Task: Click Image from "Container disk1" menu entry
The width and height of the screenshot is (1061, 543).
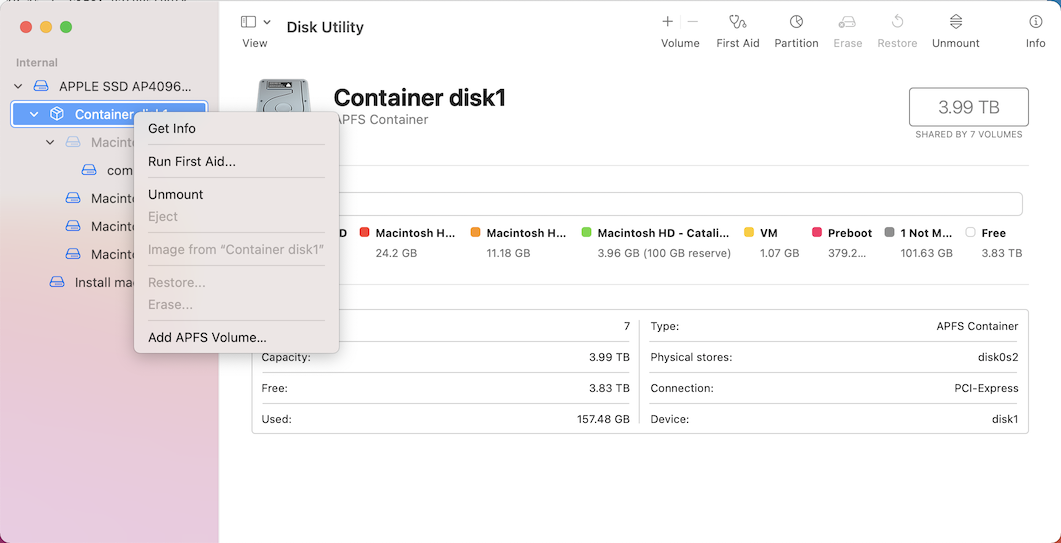Action: coord(236,251)
